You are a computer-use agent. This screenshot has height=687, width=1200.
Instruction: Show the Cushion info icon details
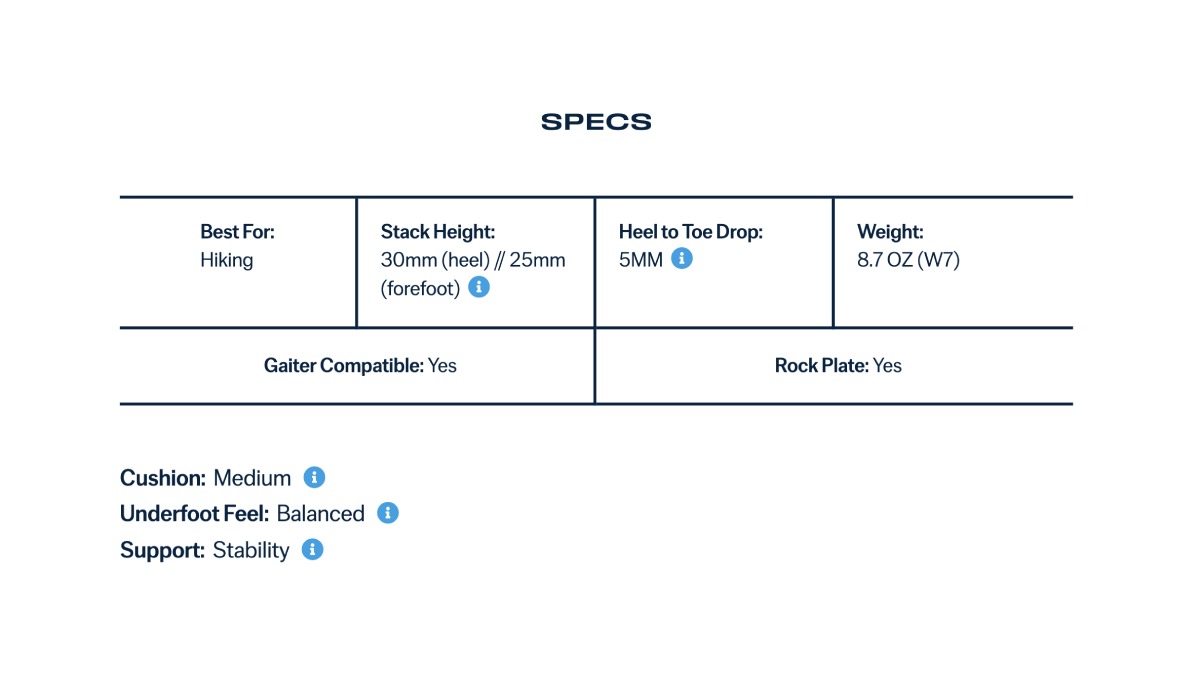pyautogui.click(x=314, y=477)
